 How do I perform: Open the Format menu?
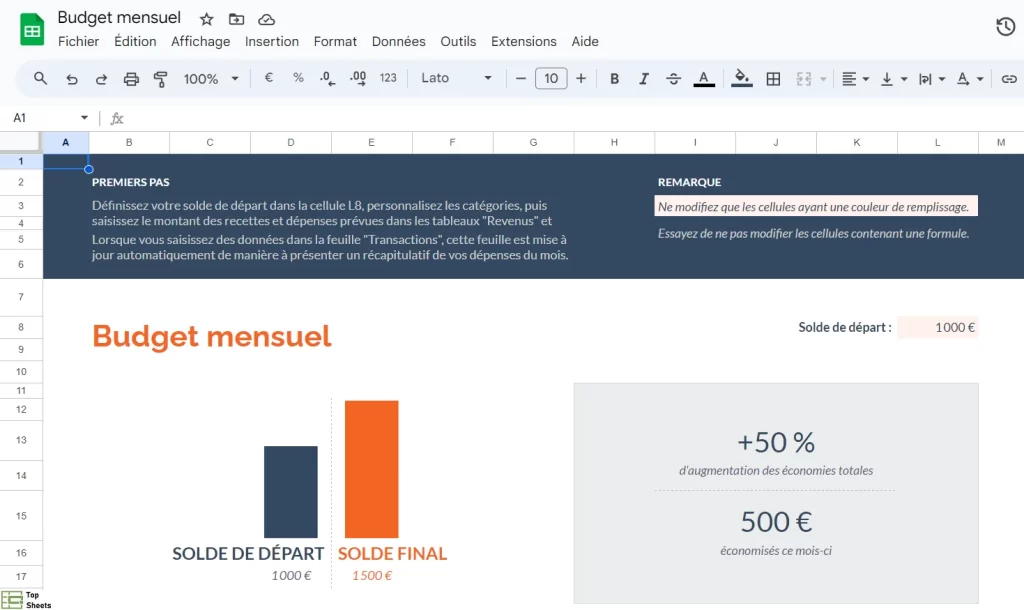pyautogui.click(x=335, y=41)
